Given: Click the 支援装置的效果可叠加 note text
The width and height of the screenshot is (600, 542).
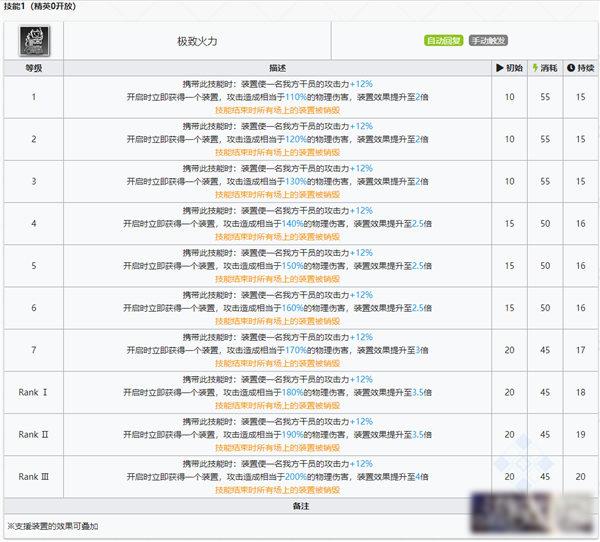Looking at the screenshot, I should (x=53, y=526).
